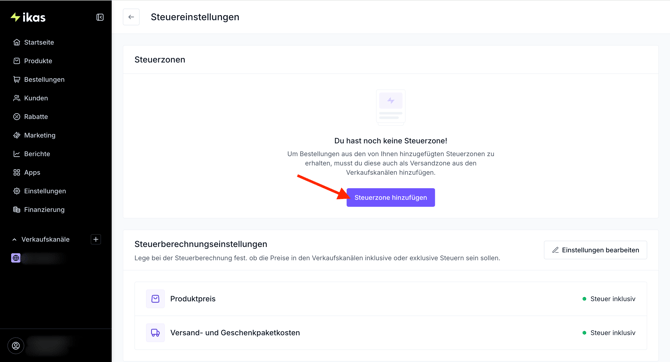Open Einstellungen gear icon
This screenshot has height=362, width=670.
coord(17,191)
